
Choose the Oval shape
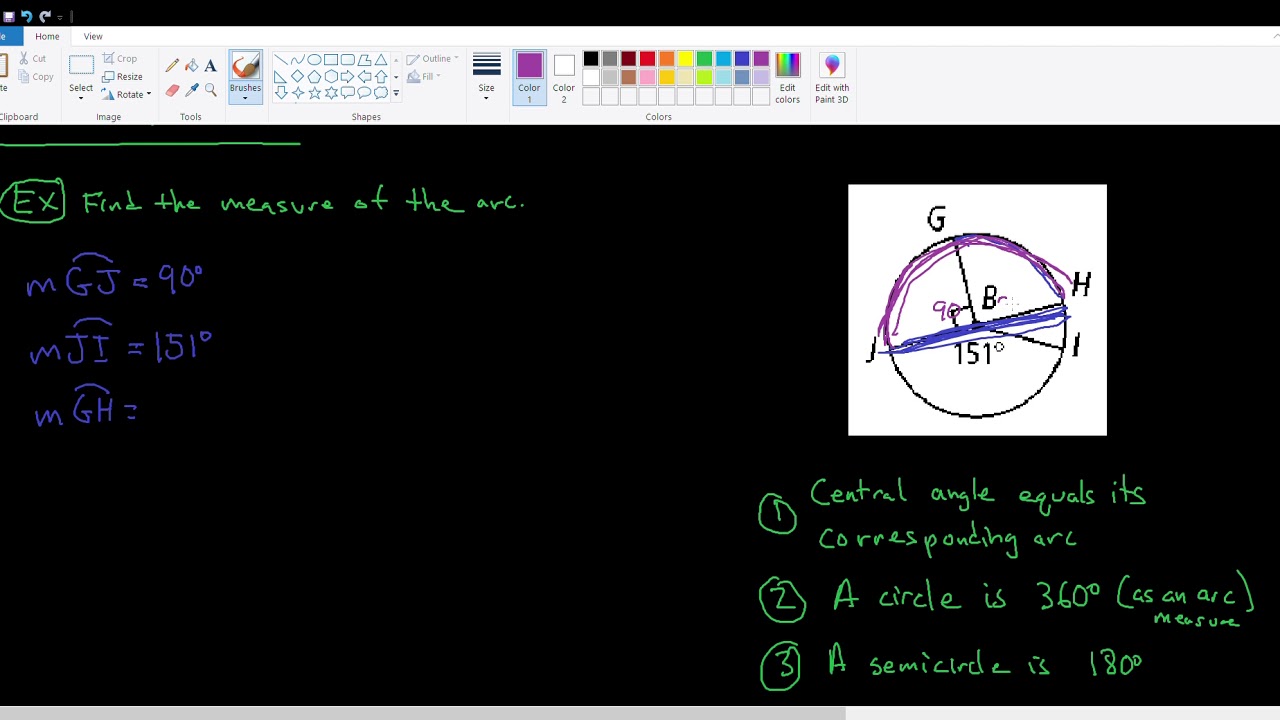314,60
